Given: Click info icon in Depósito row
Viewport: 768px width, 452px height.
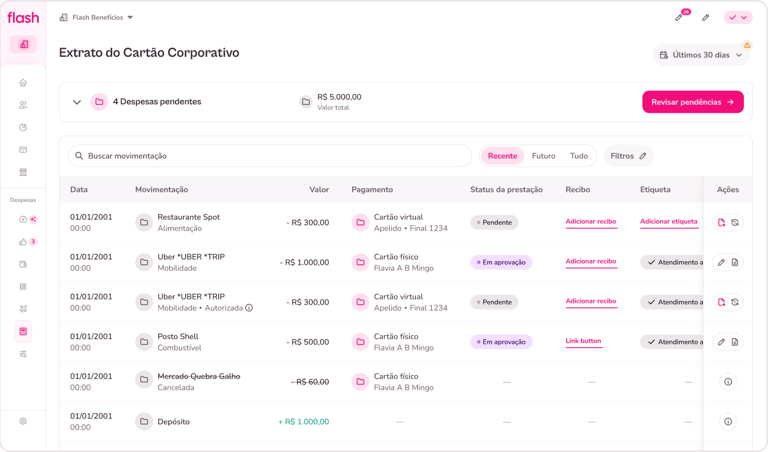Looking at the screenshot, I should [x=728, y=422].
